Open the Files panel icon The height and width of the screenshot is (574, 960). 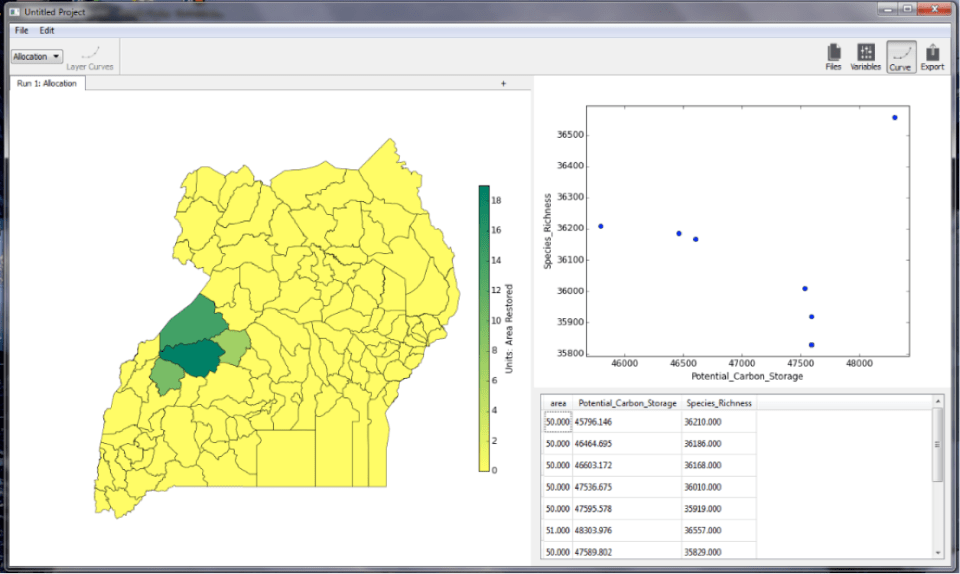pos(833,57)
